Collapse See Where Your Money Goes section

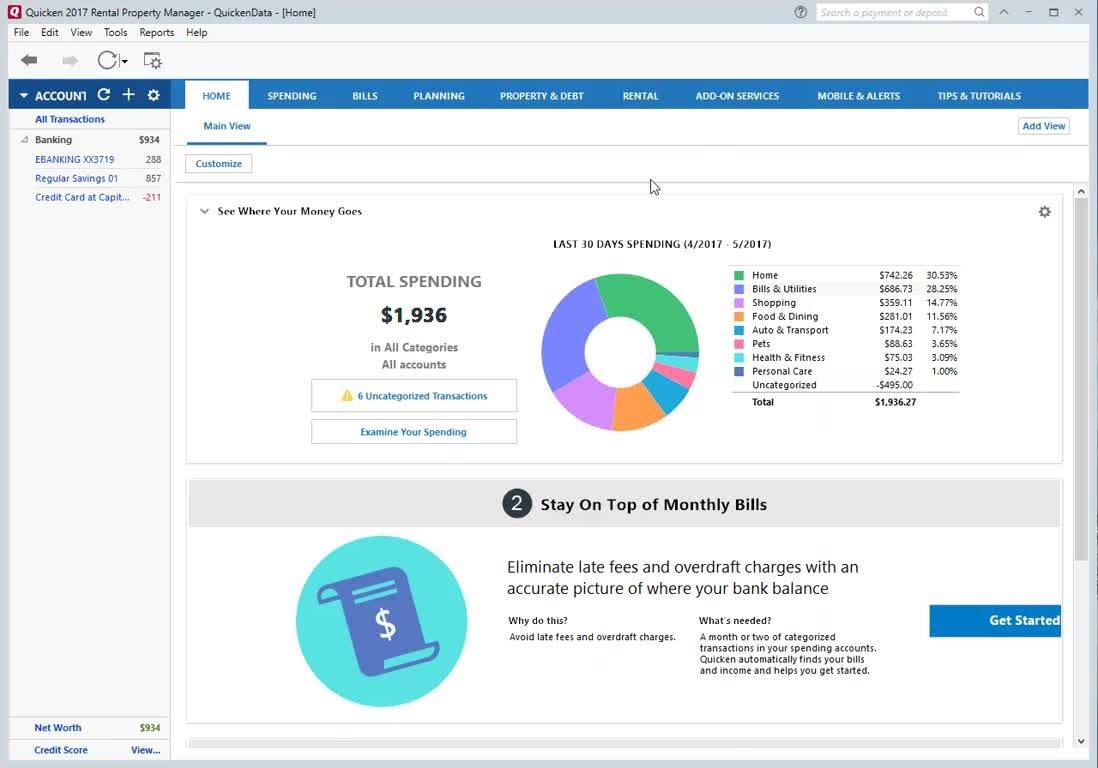pyautogui.click(x=204, y=212)
